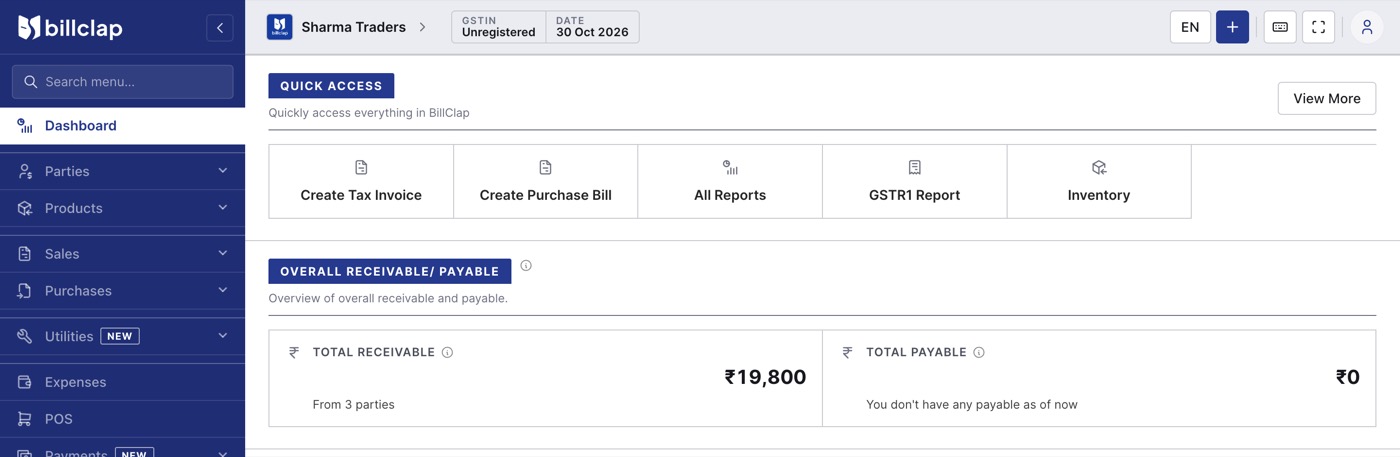
Task: Click the Search menu input field
Action: (122, 82)
